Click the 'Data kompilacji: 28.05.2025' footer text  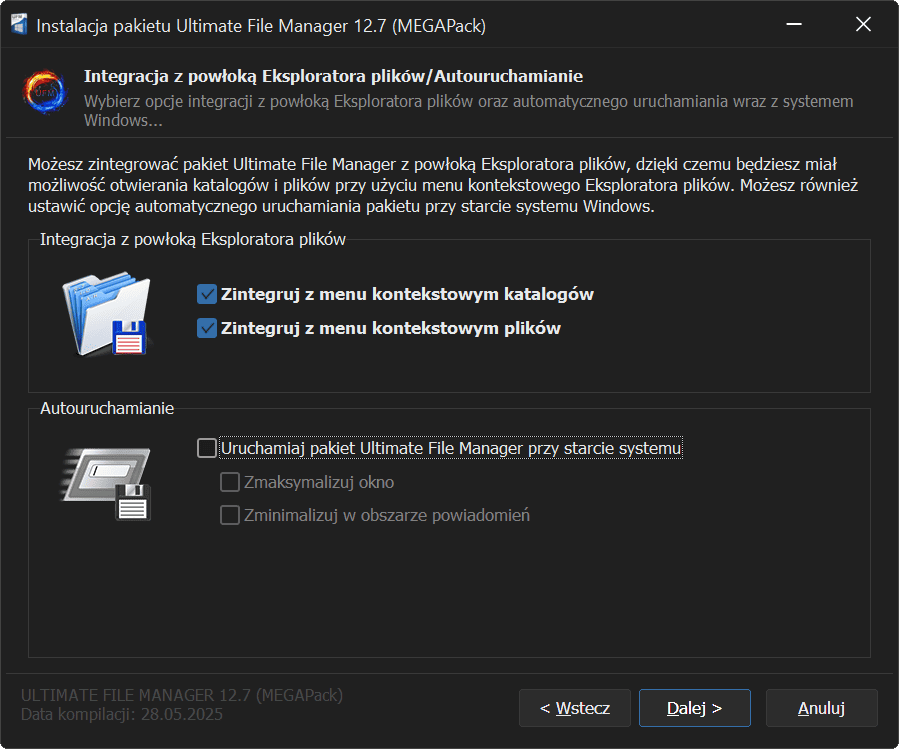click(122, 715)
